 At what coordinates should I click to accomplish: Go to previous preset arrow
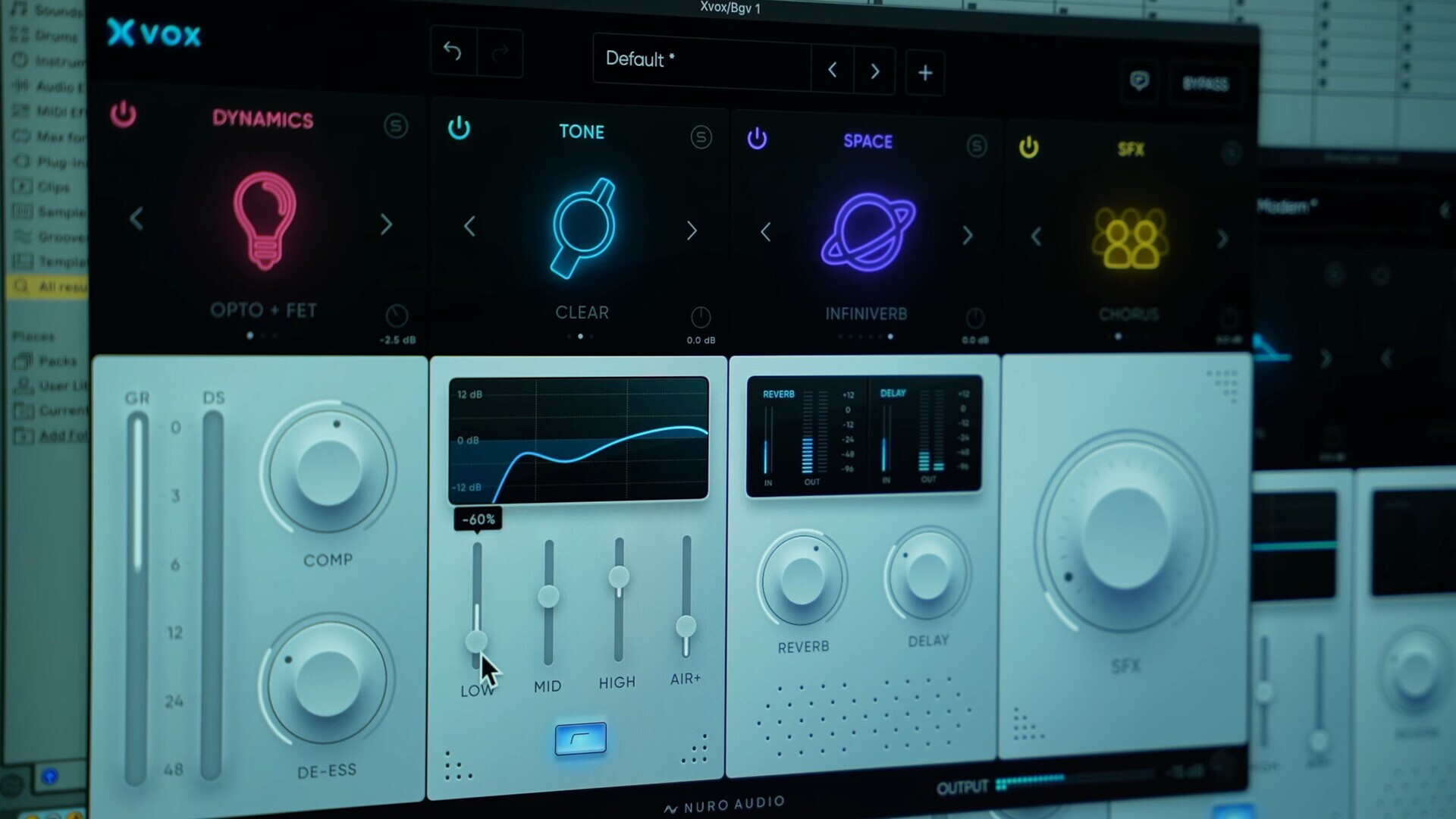[833, 70]
